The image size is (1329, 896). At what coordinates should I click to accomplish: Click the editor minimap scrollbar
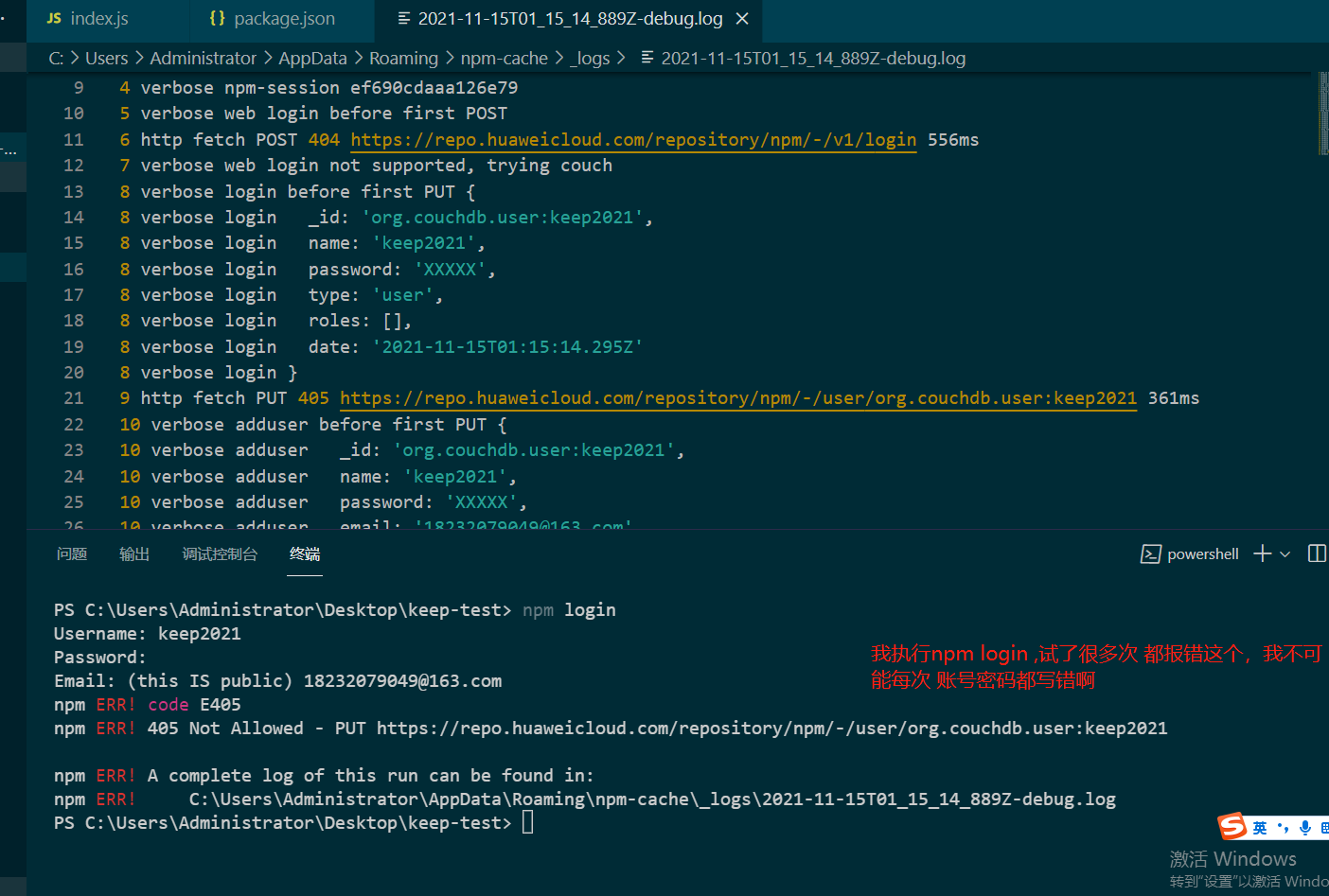point(1323,114)
